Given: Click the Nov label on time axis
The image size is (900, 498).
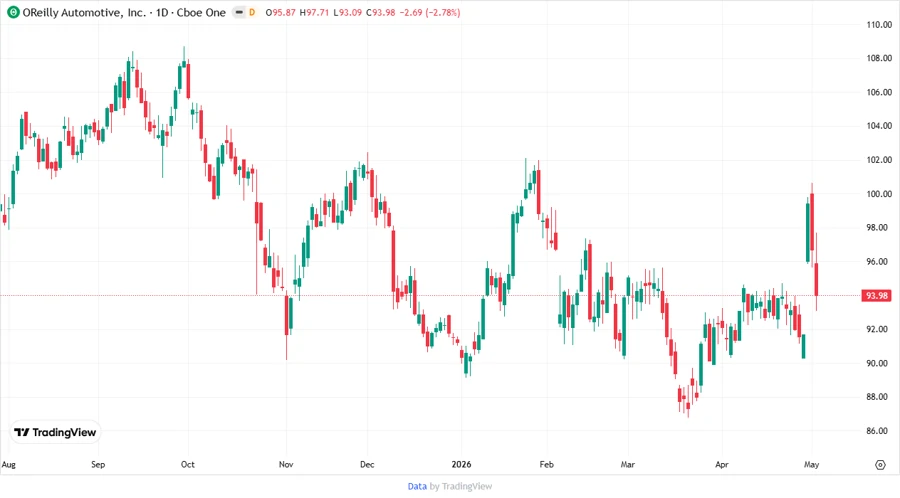Looking at the screenshot, I should point(286,465).
